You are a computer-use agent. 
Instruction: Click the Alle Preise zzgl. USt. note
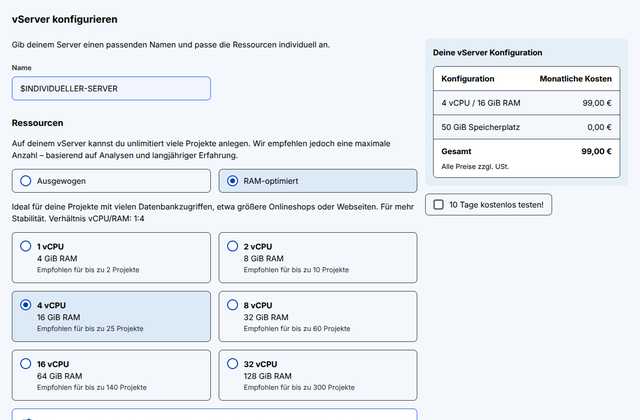475,167
